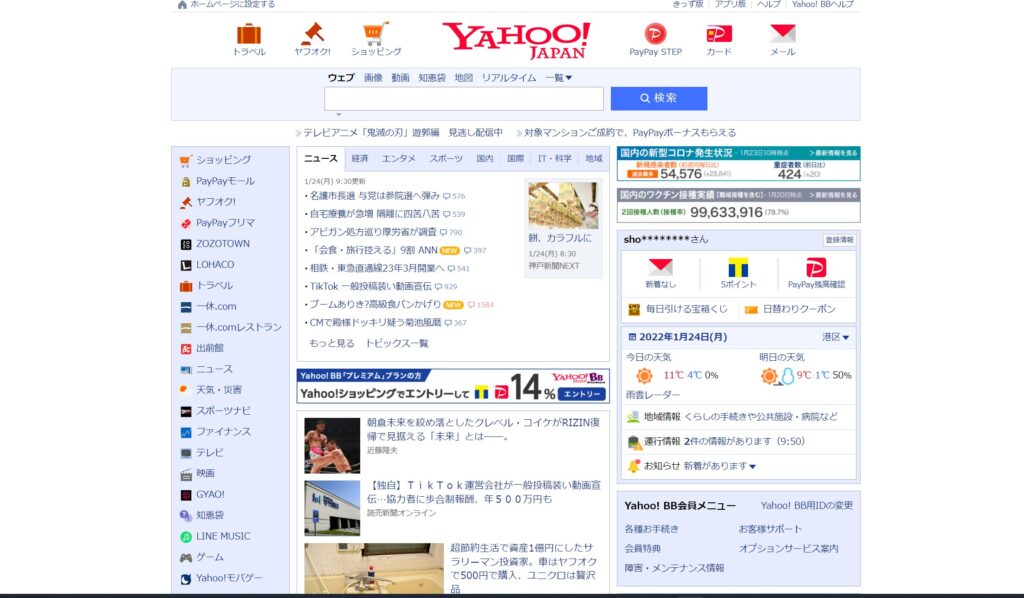Image resolution: width=1024 pixels, height=598 pixels.
Task: Expand the お知らせ 新着があります dropdown
Action: [752, 466]
